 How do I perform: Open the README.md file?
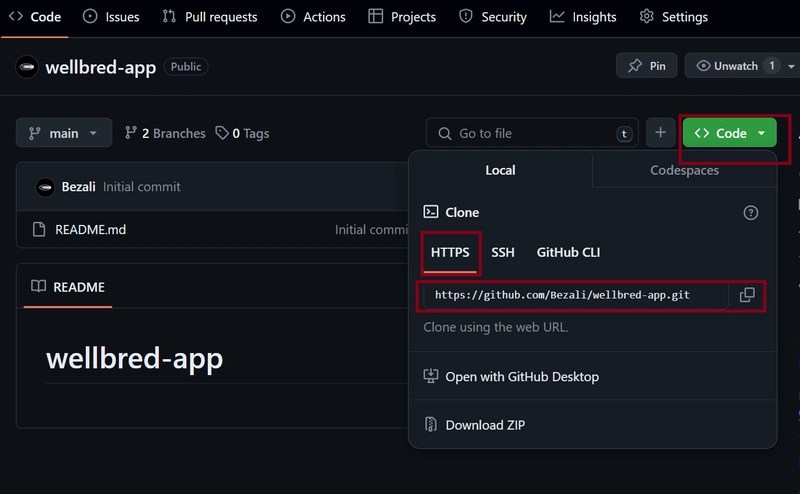pyautogui.click(x=90, y=230)
